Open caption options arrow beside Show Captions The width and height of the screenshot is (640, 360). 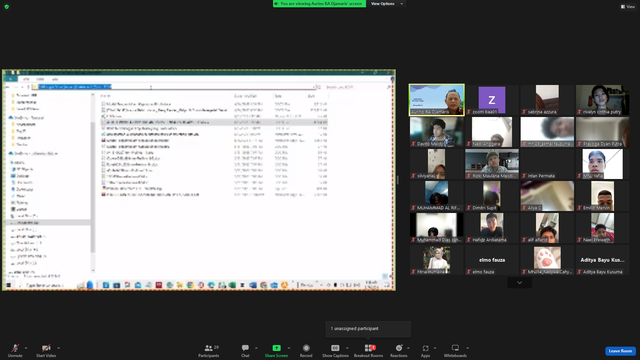pos(347,348)
